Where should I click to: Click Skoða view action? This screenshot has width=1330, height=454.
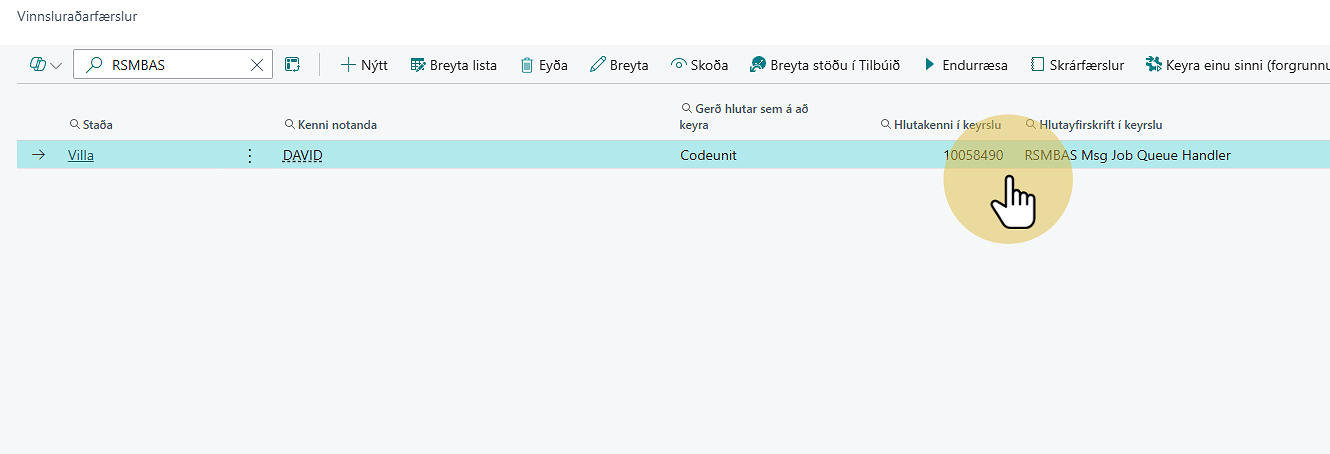click(x=699, y=65)
